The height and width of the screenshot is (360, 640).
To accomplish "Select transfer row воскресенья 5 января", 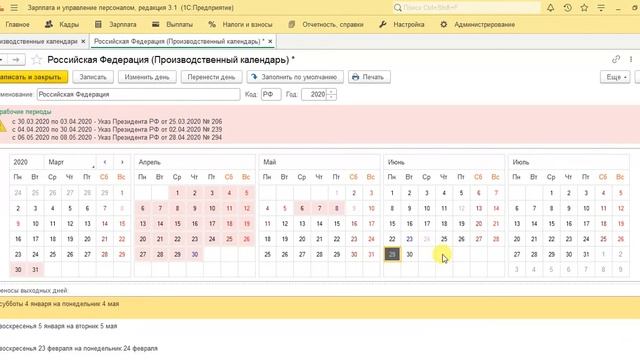I will point(320,326).
